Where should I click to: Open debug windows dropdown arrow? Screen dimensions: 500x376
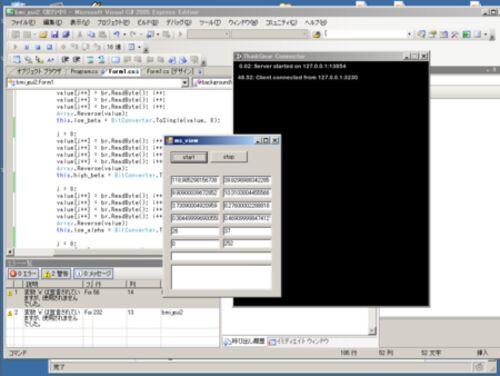click(x=139, y=47)
